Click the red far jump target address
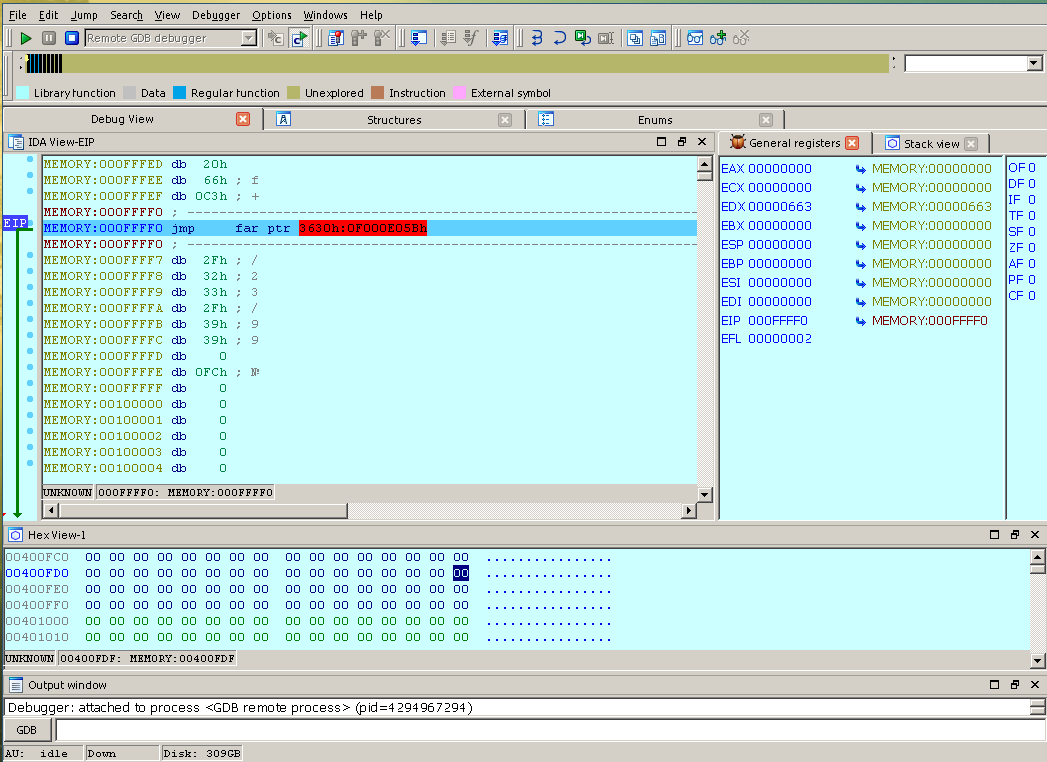The width and height of the screenshot is (1047, 762). (x=362, y=228)
